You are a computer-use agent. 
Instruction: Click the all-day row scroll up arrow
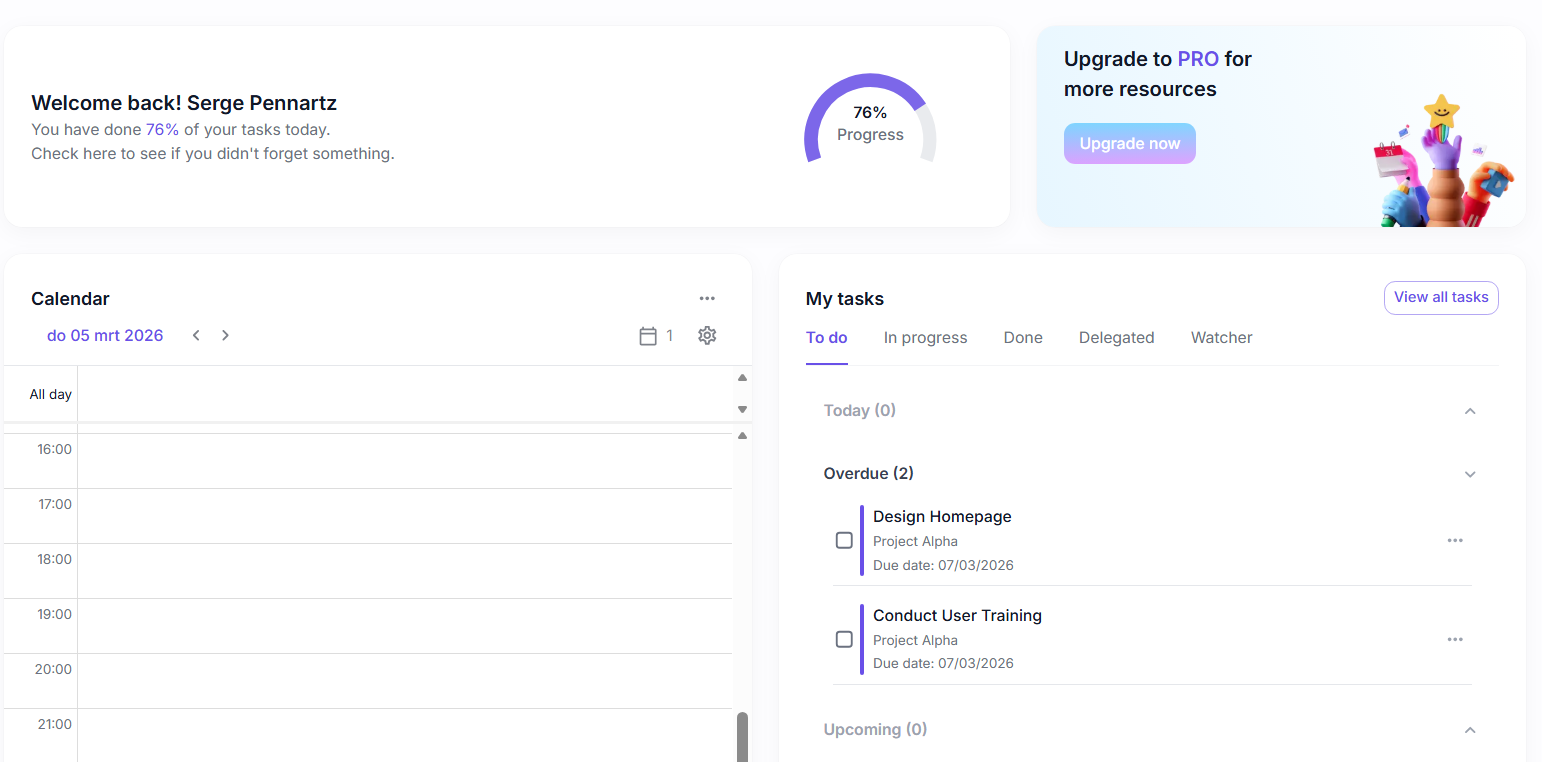click(742, 378)
